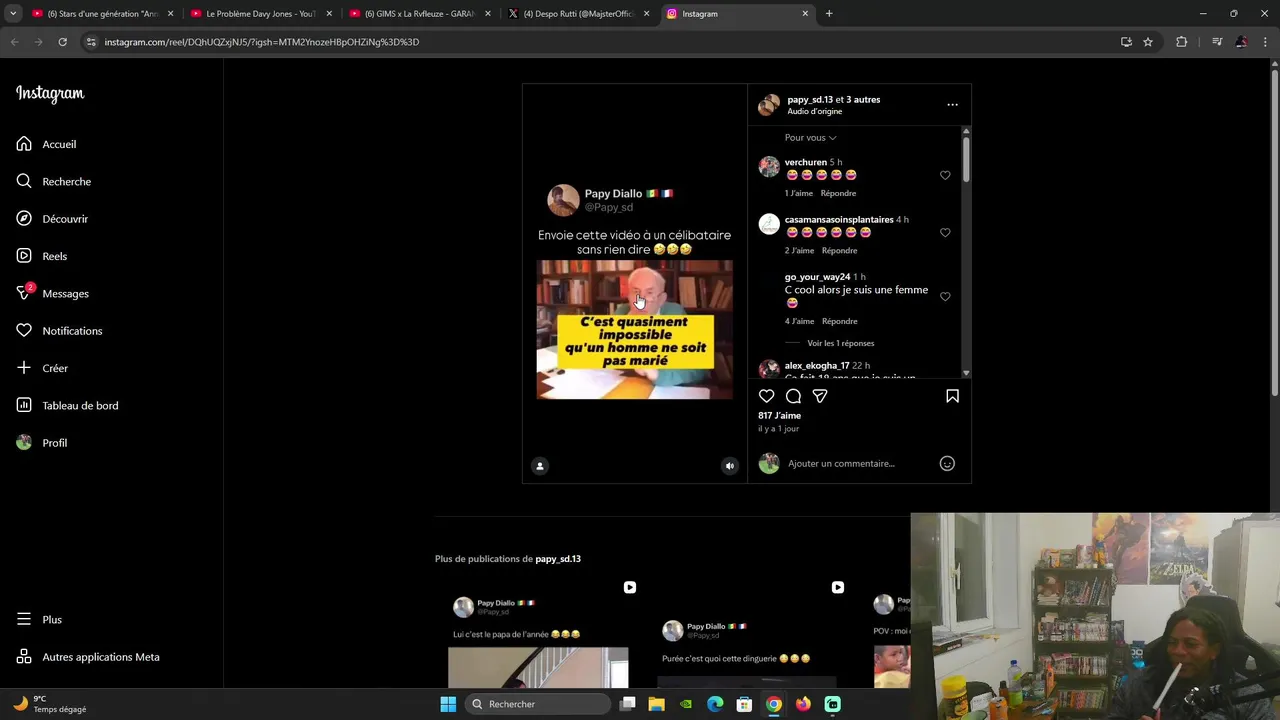This screenshot has height=720, width=1280.
Task: Like casamansasoinsplantaires's comment
Action: tap(945, 232)
